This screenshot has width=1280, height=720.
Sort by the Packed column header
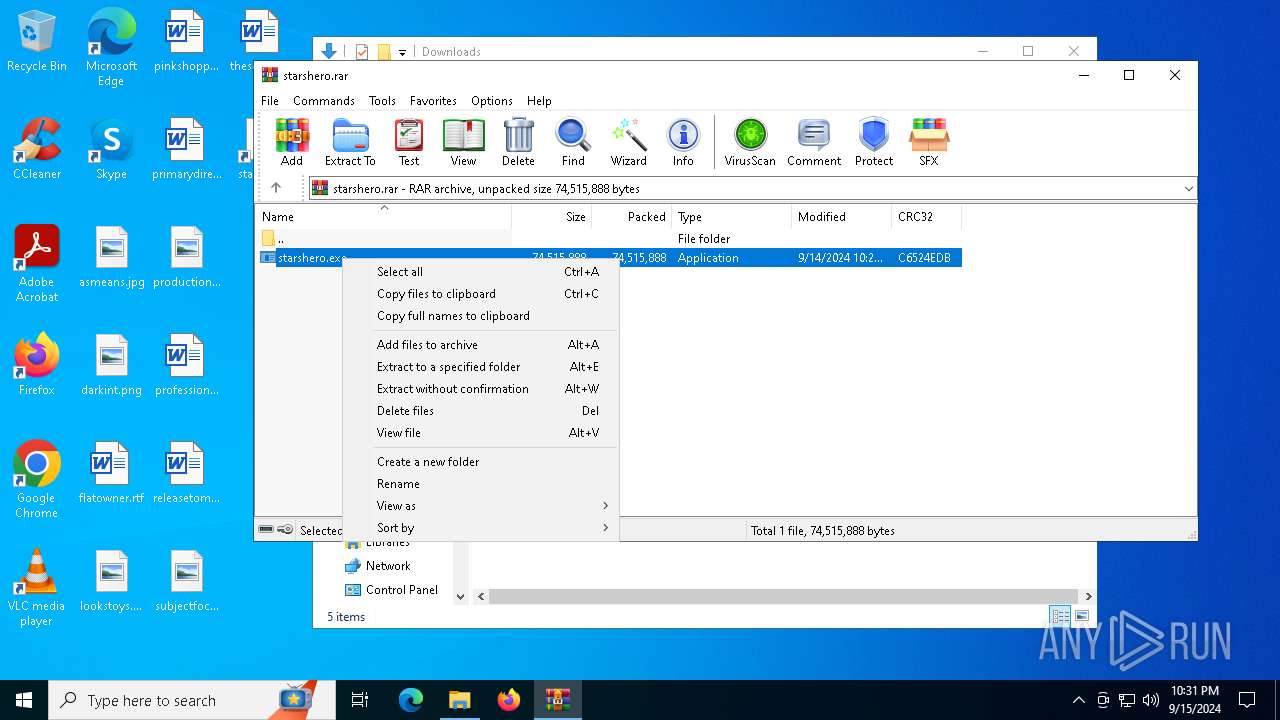tap(632, 217)
